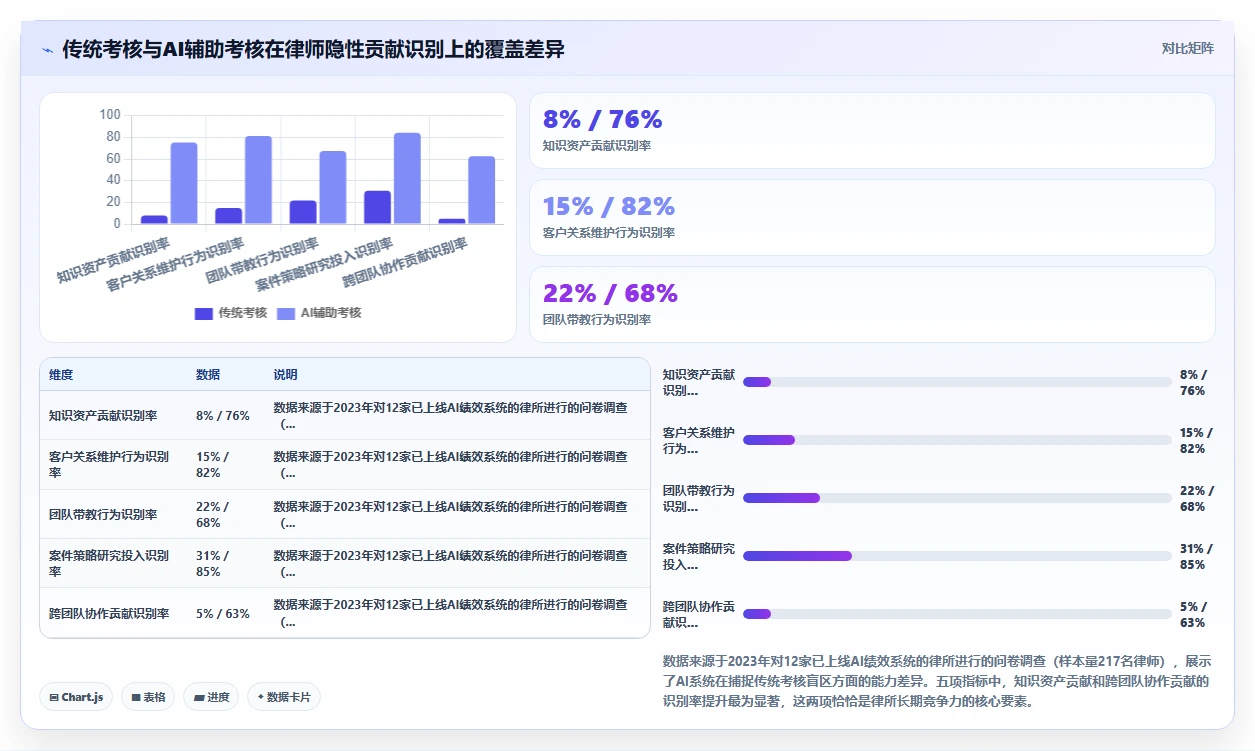Toggle the AI辅助考核 legend swatch

[x=286, y=313]
